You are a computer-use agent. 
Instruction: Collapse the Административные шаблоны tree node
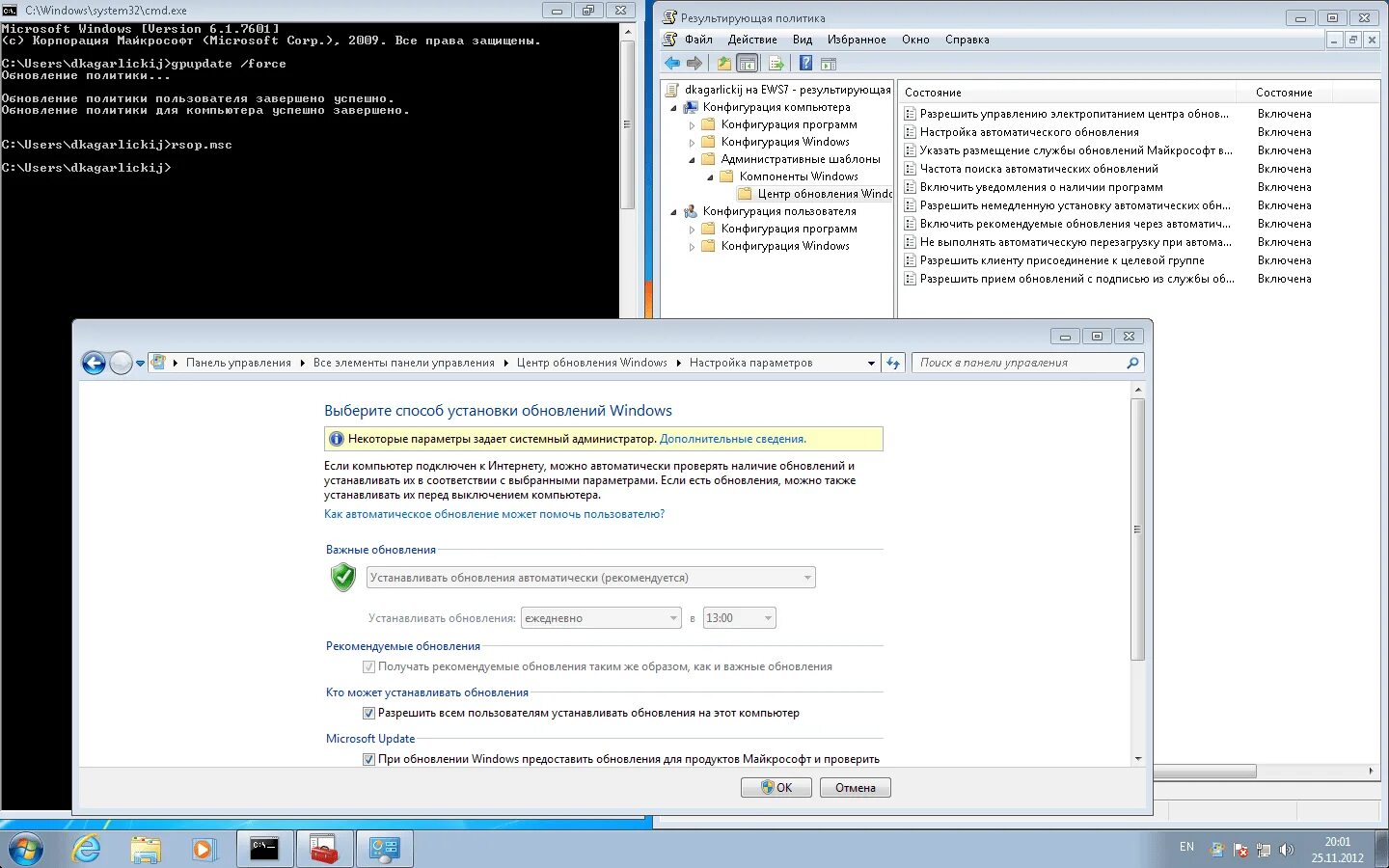(x=692, y=159)
